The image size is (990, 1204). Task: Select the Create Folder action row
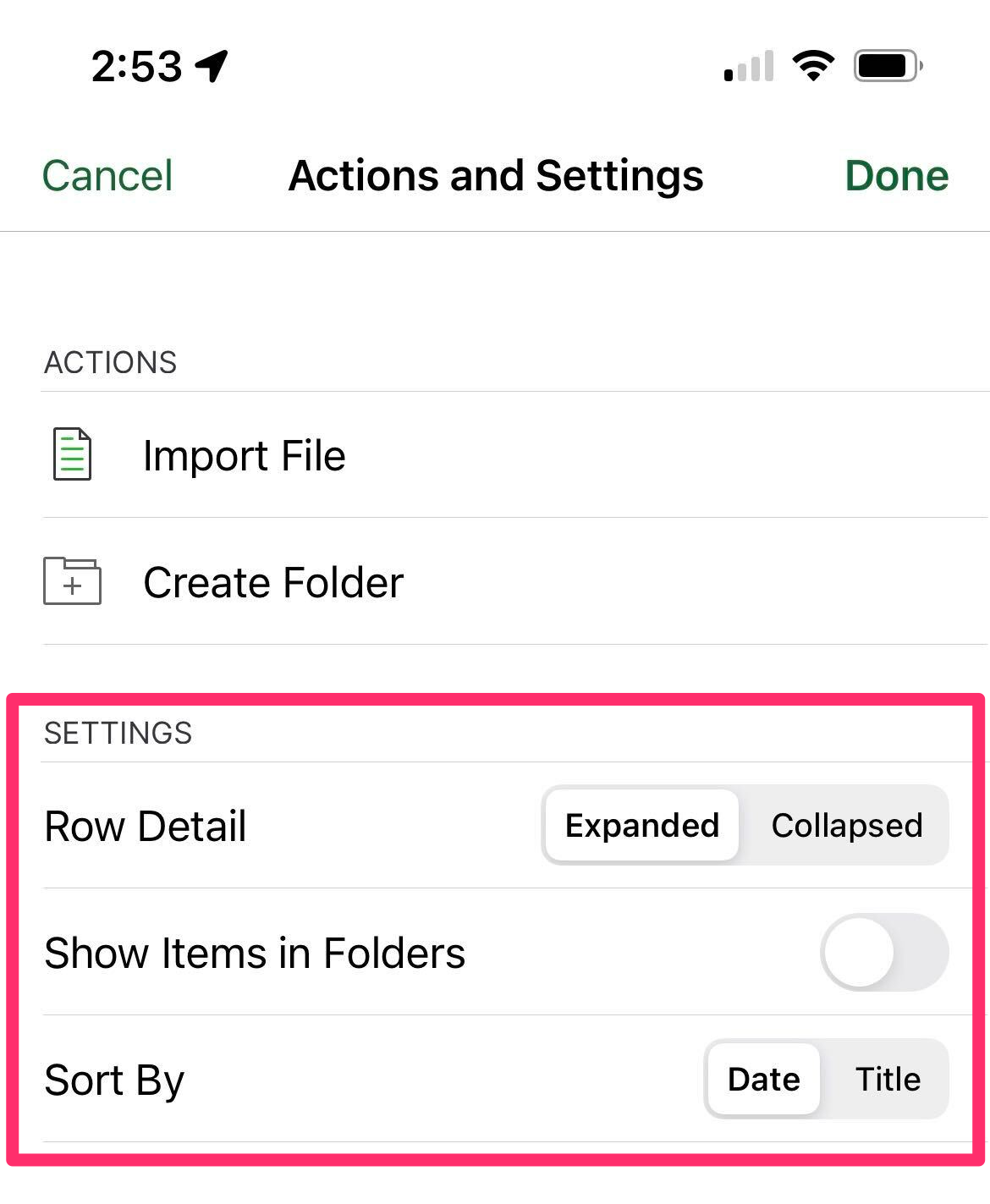pyautogui.click(x=516, y=582)
